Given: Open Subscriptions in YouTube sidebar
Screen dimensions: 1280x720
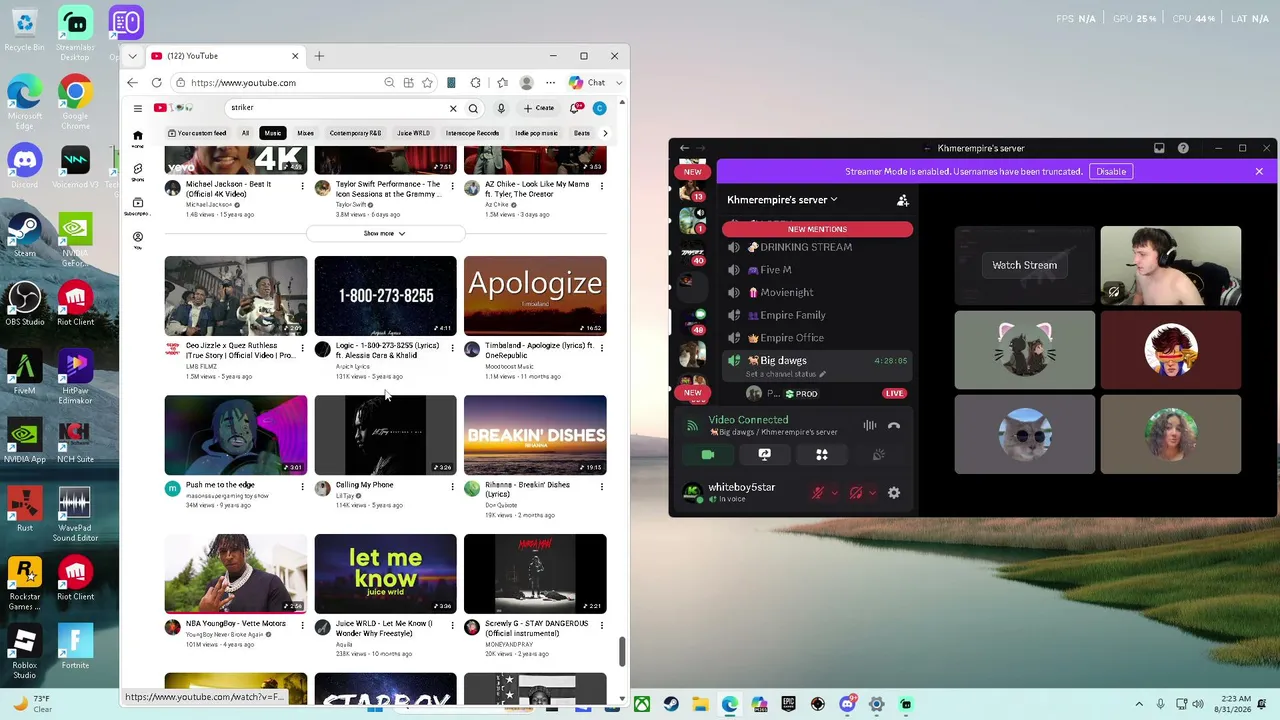Looking at the screenshot, I should click(x=136, y=206).
